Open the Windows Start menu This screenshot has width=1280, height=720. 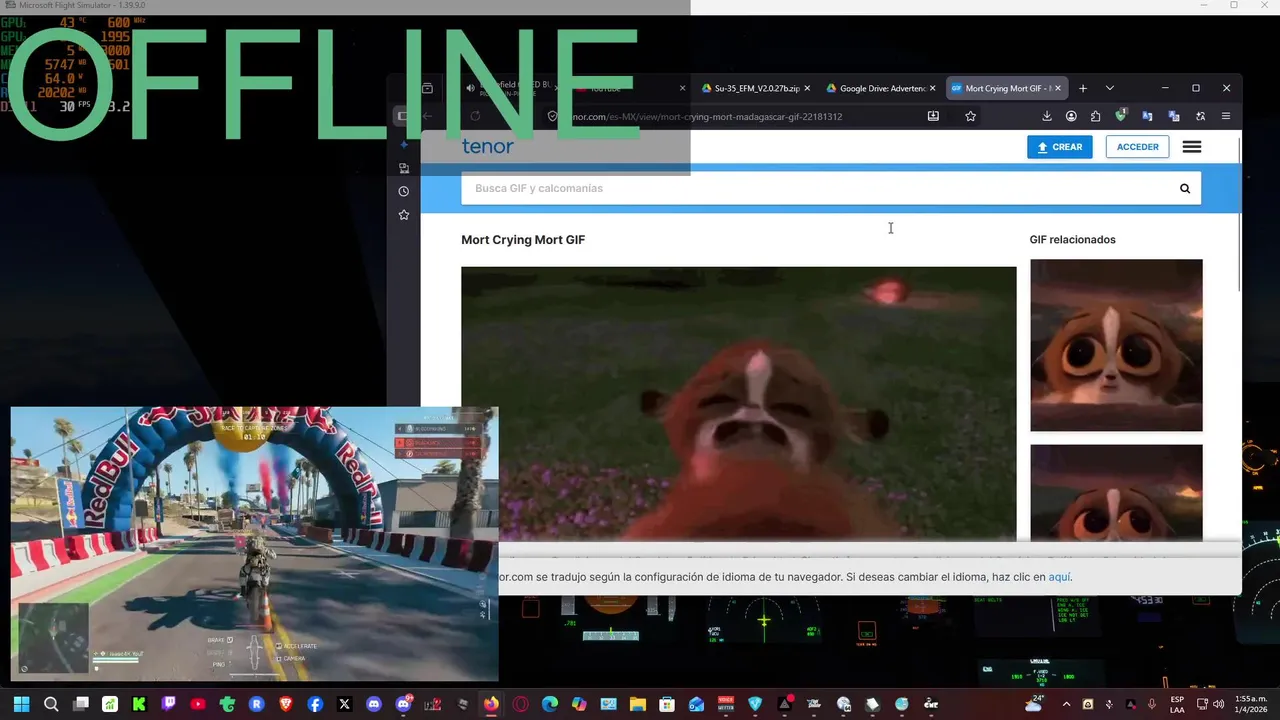pyautogui.click(x=22, y=704)
